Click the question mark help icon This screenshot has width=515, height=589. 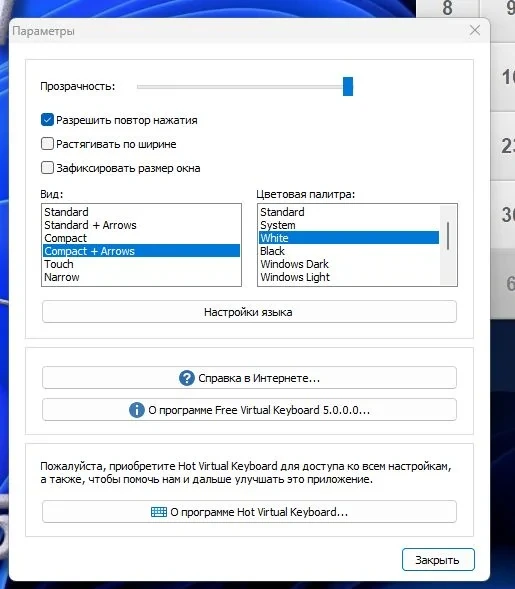pos(187,378)
